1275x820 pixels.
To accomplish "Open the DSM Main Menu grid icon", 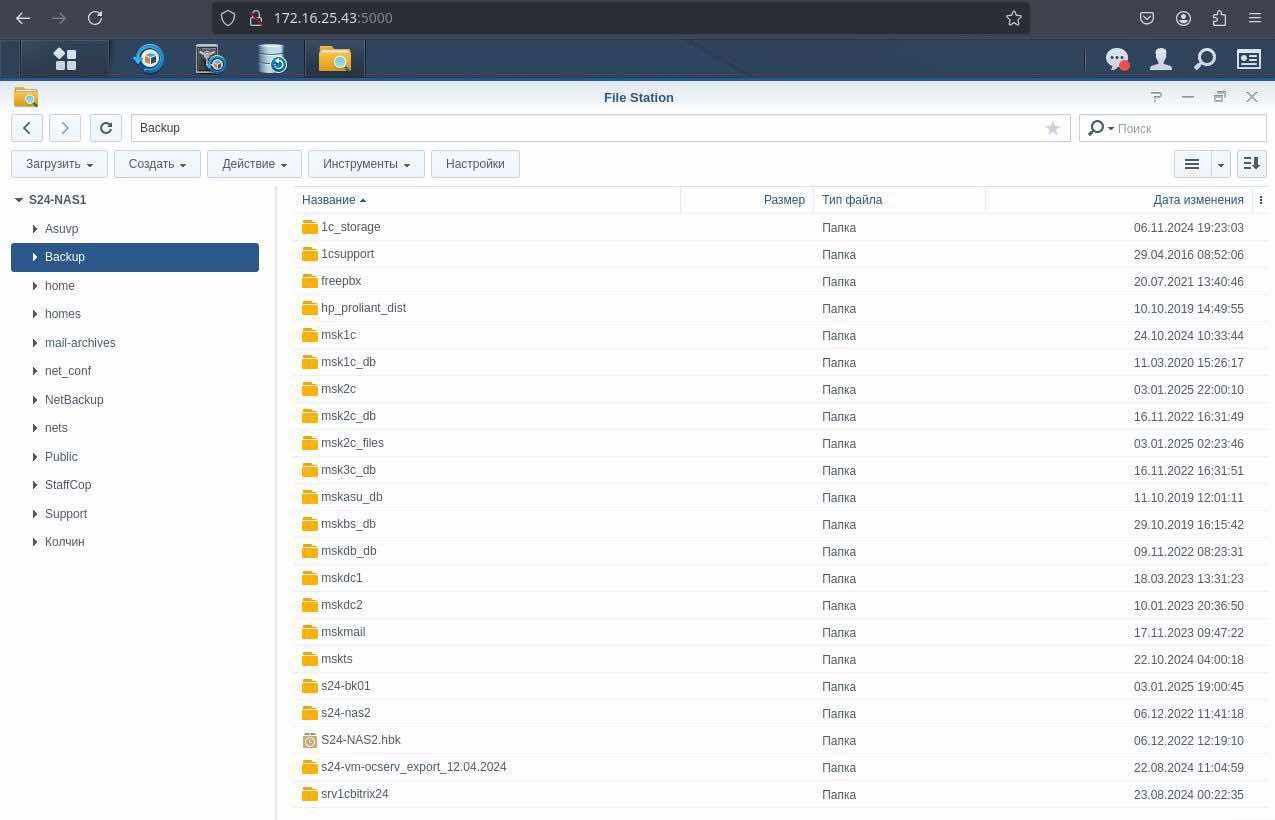I will coord(65,60).
